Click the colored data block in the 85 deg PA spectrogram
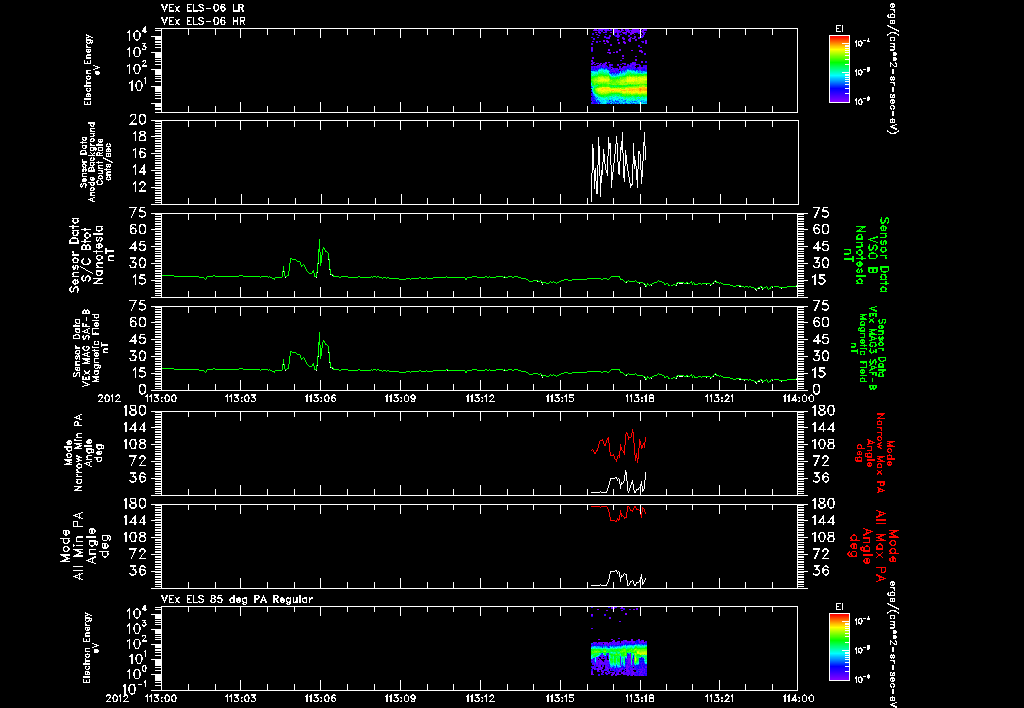1024x708 pixels. click(618, 641)
